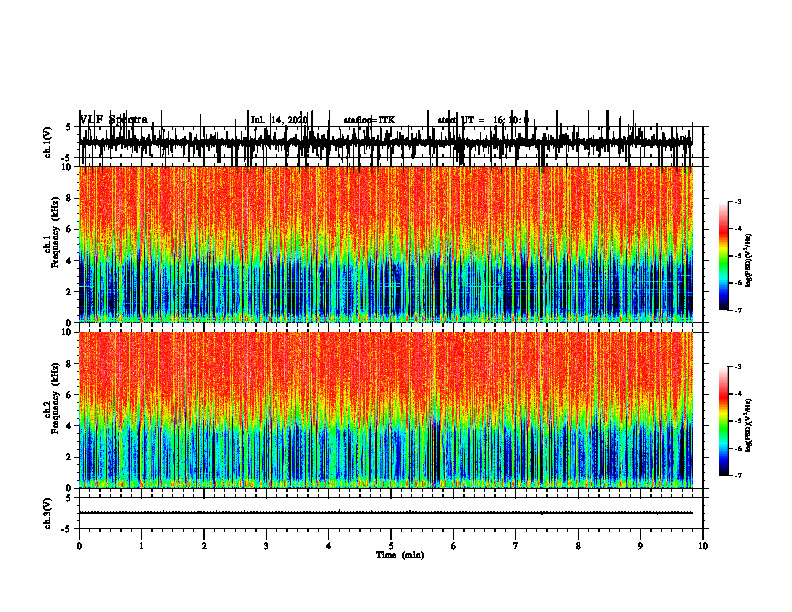The width and height of the screenshot is (792, 612).
Task: Click the "8" kHz tick on ch.1 frequency axis
Action: point(70,198)
